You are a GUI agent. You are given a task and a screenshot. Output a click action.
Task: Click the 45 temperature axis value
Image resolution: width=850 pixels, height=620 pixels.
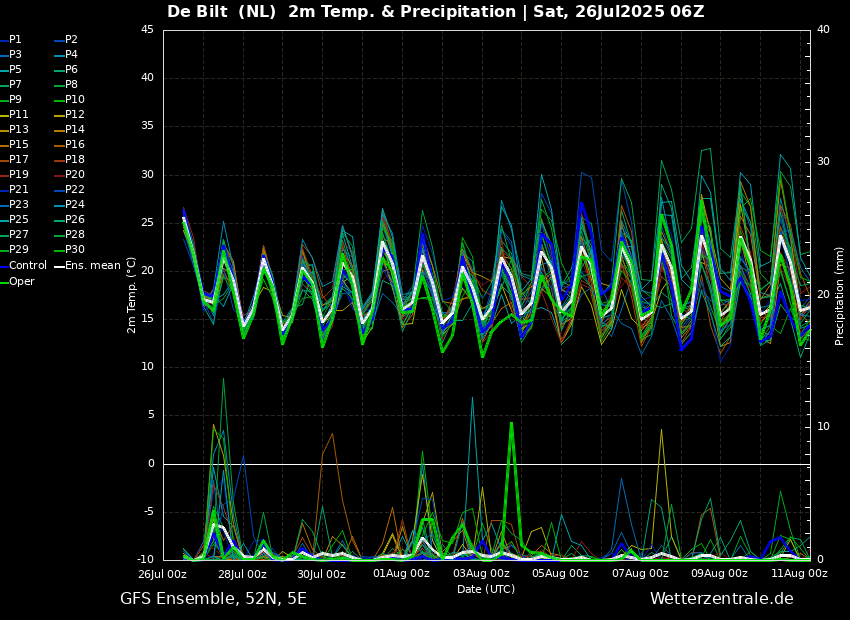147,30
